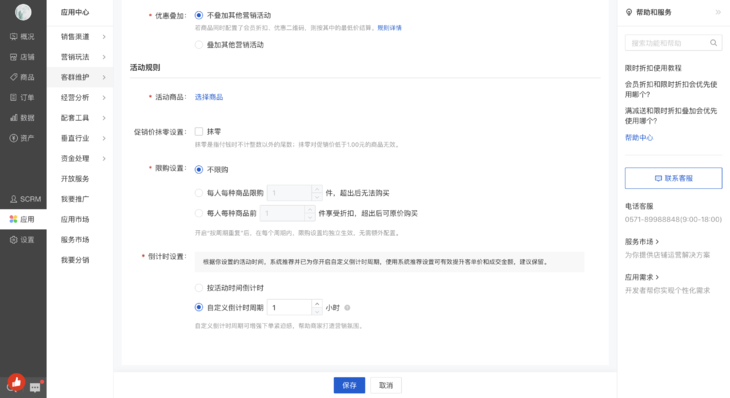Click stepper arrows of 倒计时周期 hours field
This screenshot has width=730, height=398.
coord(317,307)
